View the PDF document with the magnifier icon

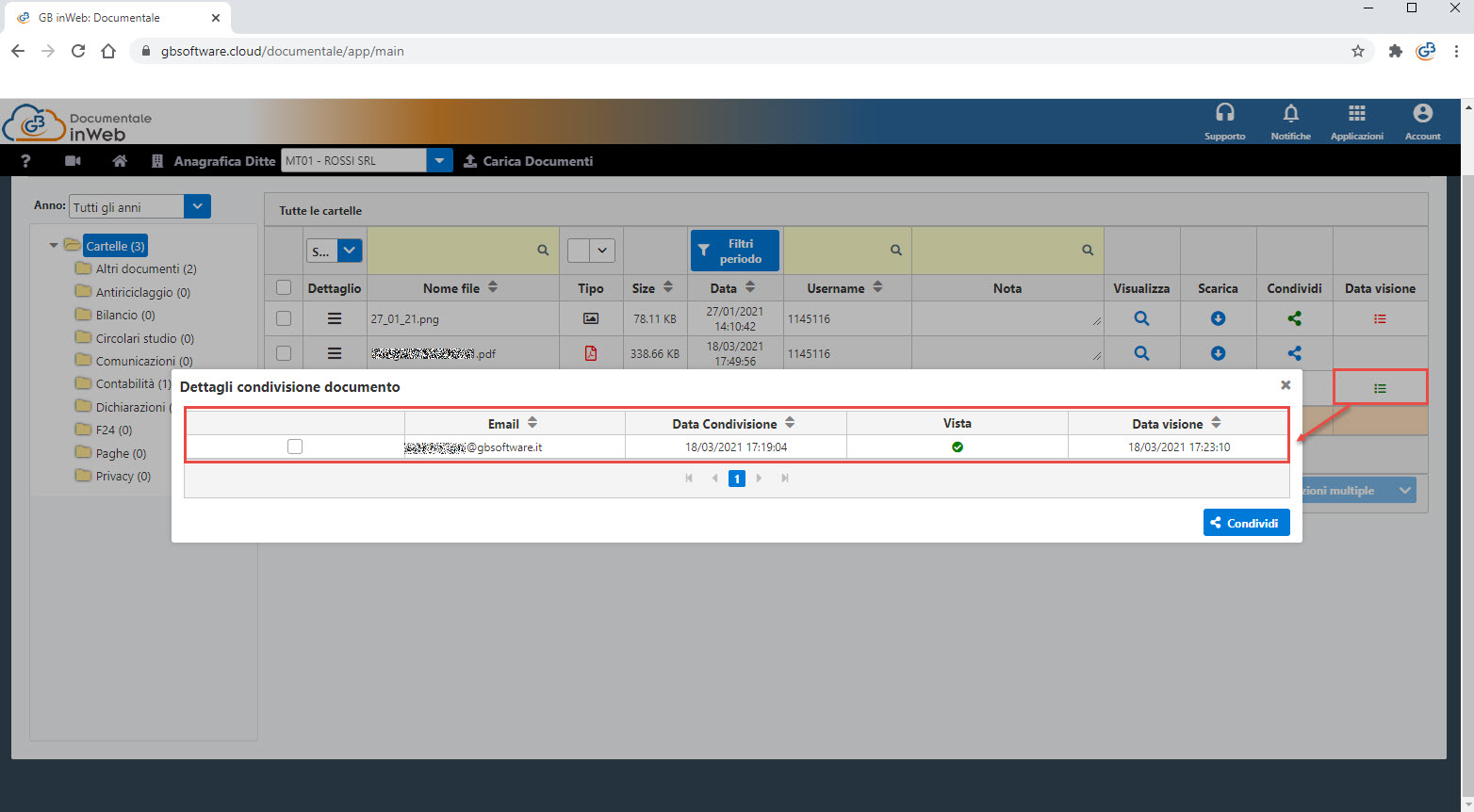(x=1141, y=353)
